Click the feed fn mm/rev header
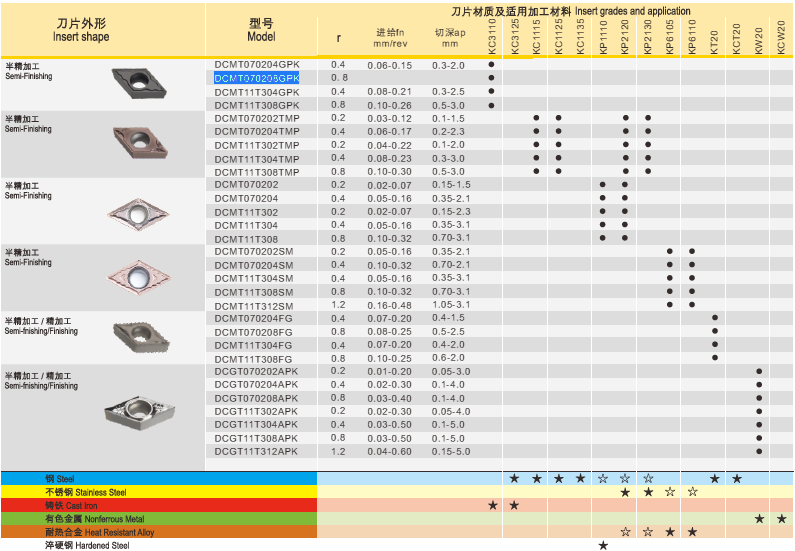 390,38
